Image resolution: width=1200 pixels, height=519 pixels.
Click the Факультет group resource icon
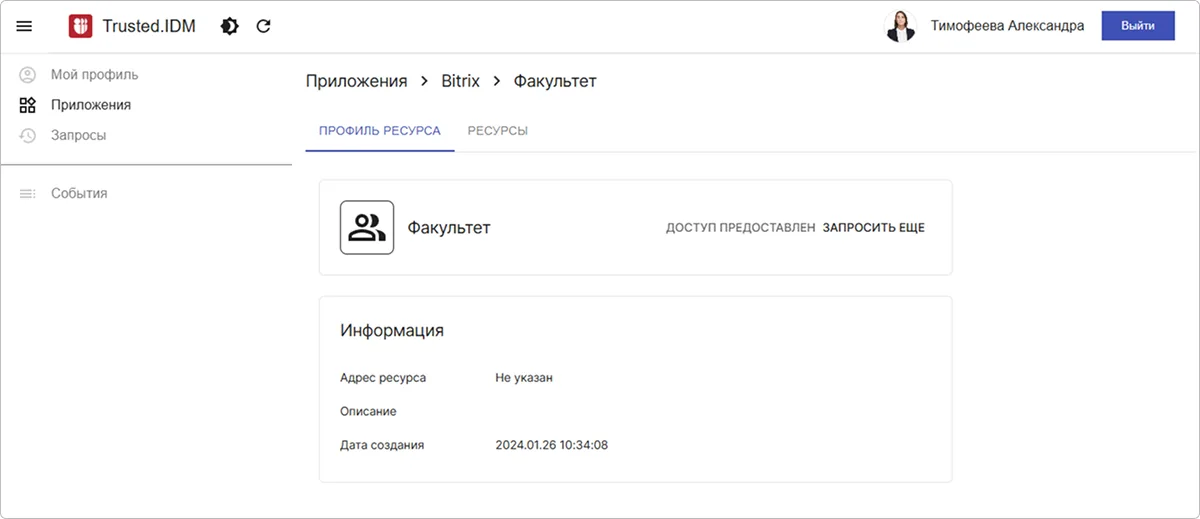(367, 228)
